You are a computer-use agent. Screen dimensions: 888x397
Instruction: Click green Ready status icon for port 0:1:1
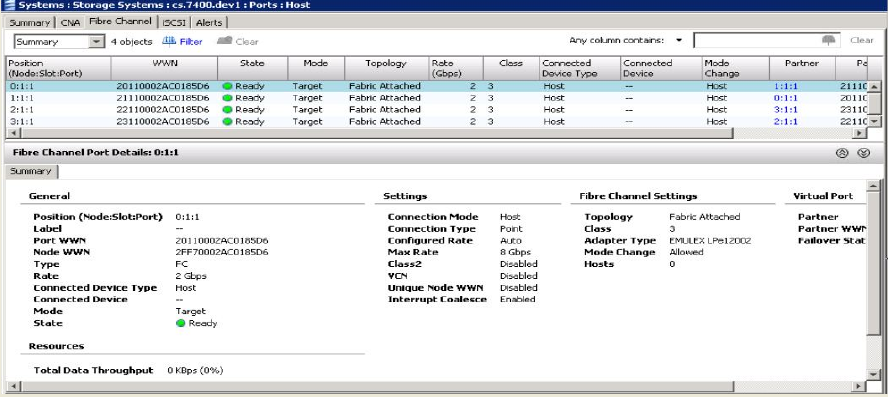point(227,86)
